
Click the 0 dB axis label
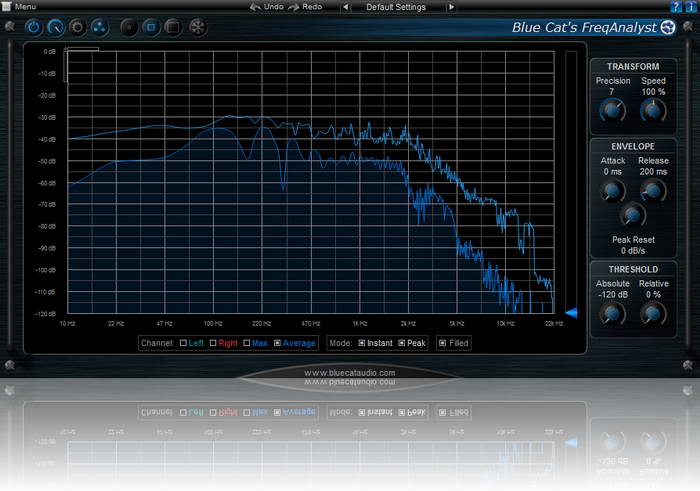[50, 52]
